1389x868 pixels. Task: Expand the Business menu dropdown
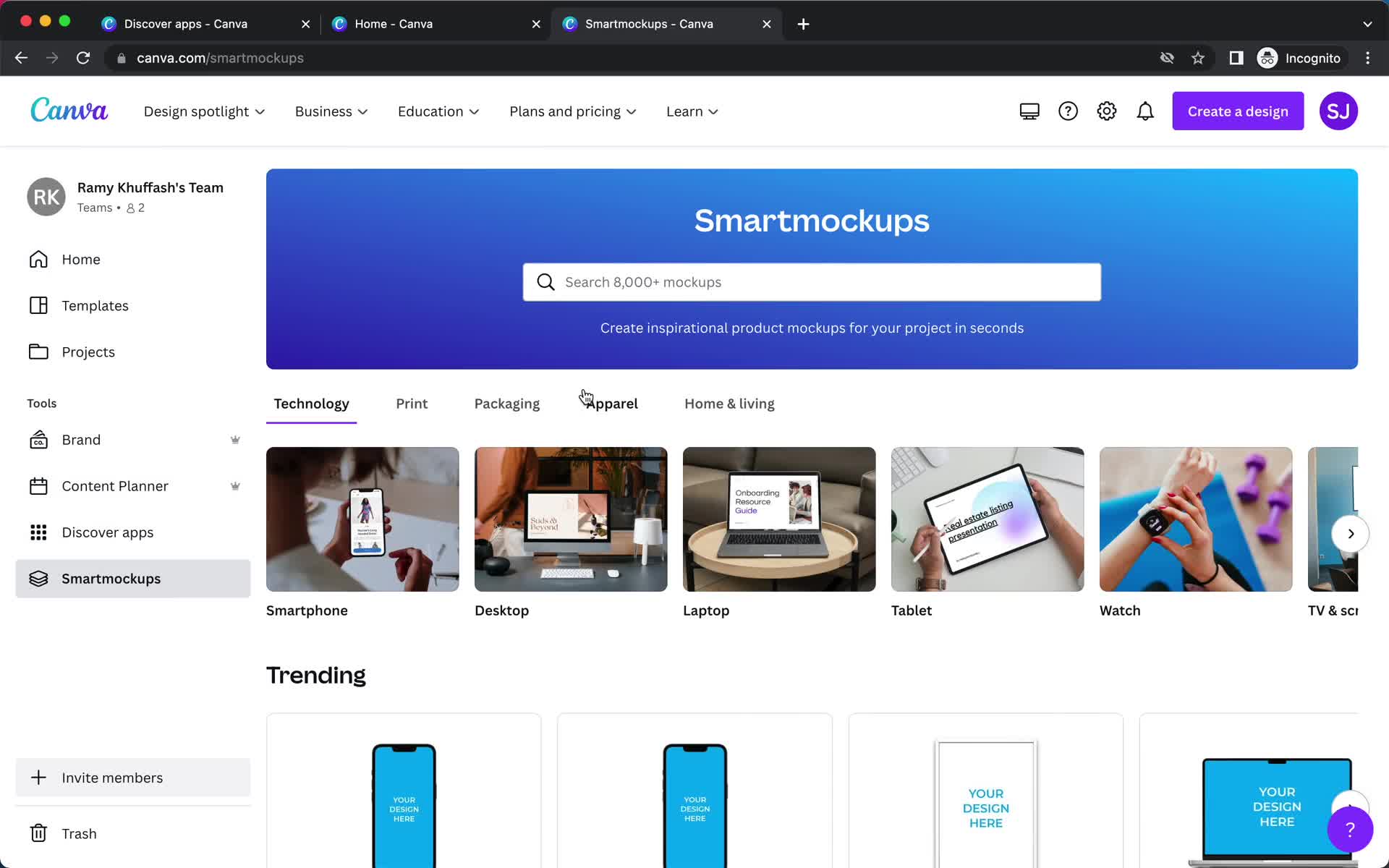[x=329, y=111]
